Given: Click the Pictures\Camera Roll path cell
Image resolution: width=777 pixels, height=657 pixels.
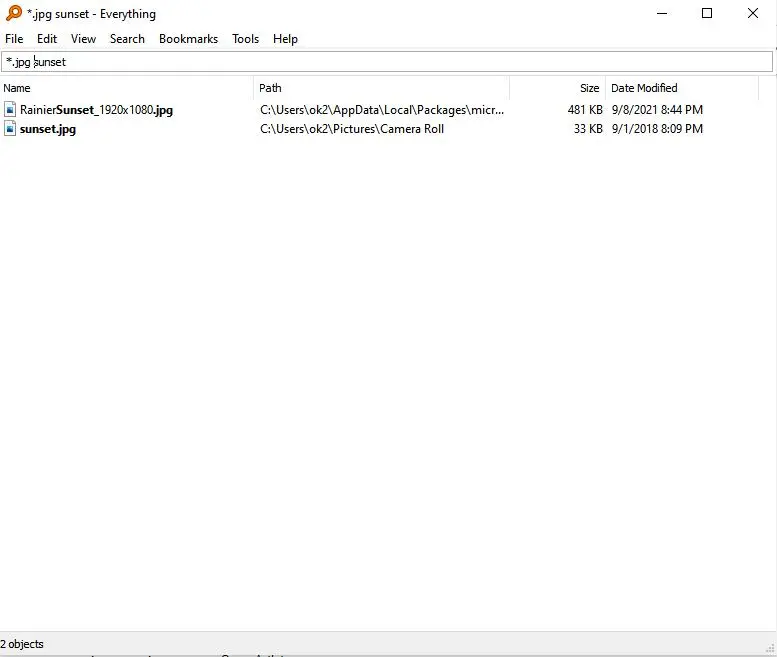Looking at the screenshot, I should click(x=352, y=129).
